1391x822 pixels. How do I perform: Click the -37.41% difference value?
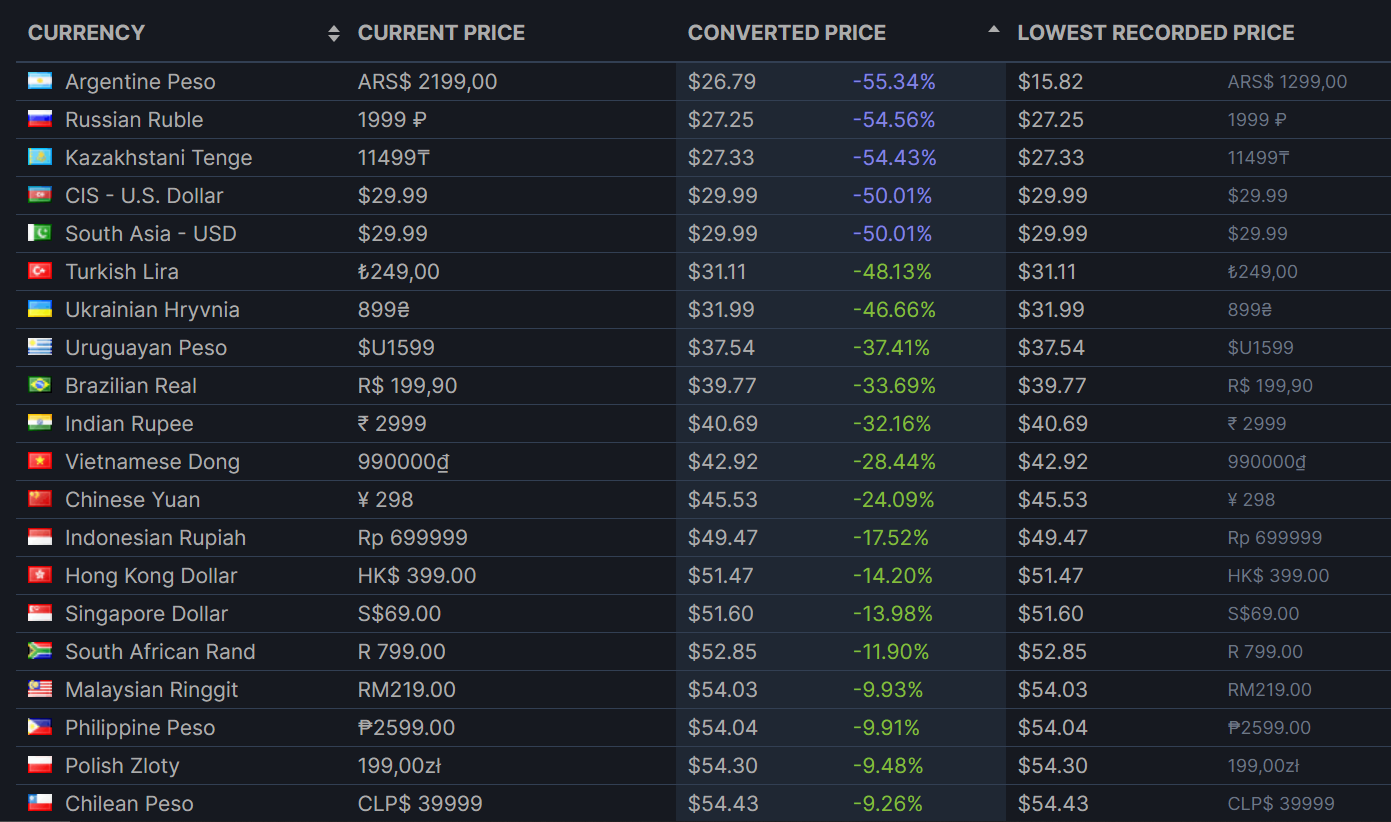coord(891,348)
